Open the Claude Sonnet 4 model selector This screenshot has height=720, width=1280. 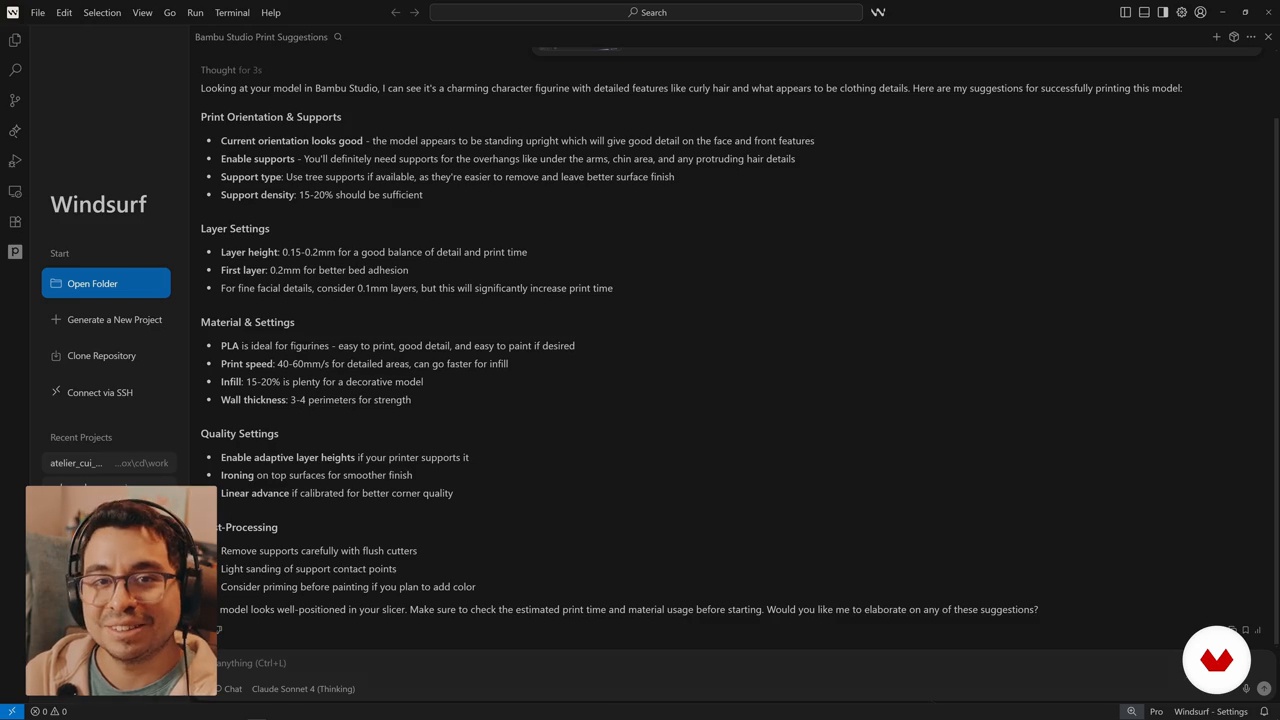pyautogui.click(x=303, y=689)
